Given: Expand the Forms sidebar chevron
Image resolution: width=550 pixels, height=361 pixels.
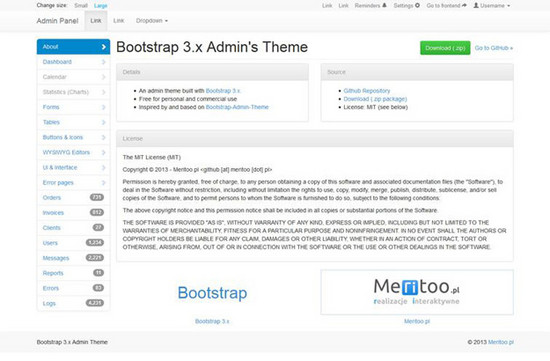Looking at the screenshot, I should coord(103,107).
